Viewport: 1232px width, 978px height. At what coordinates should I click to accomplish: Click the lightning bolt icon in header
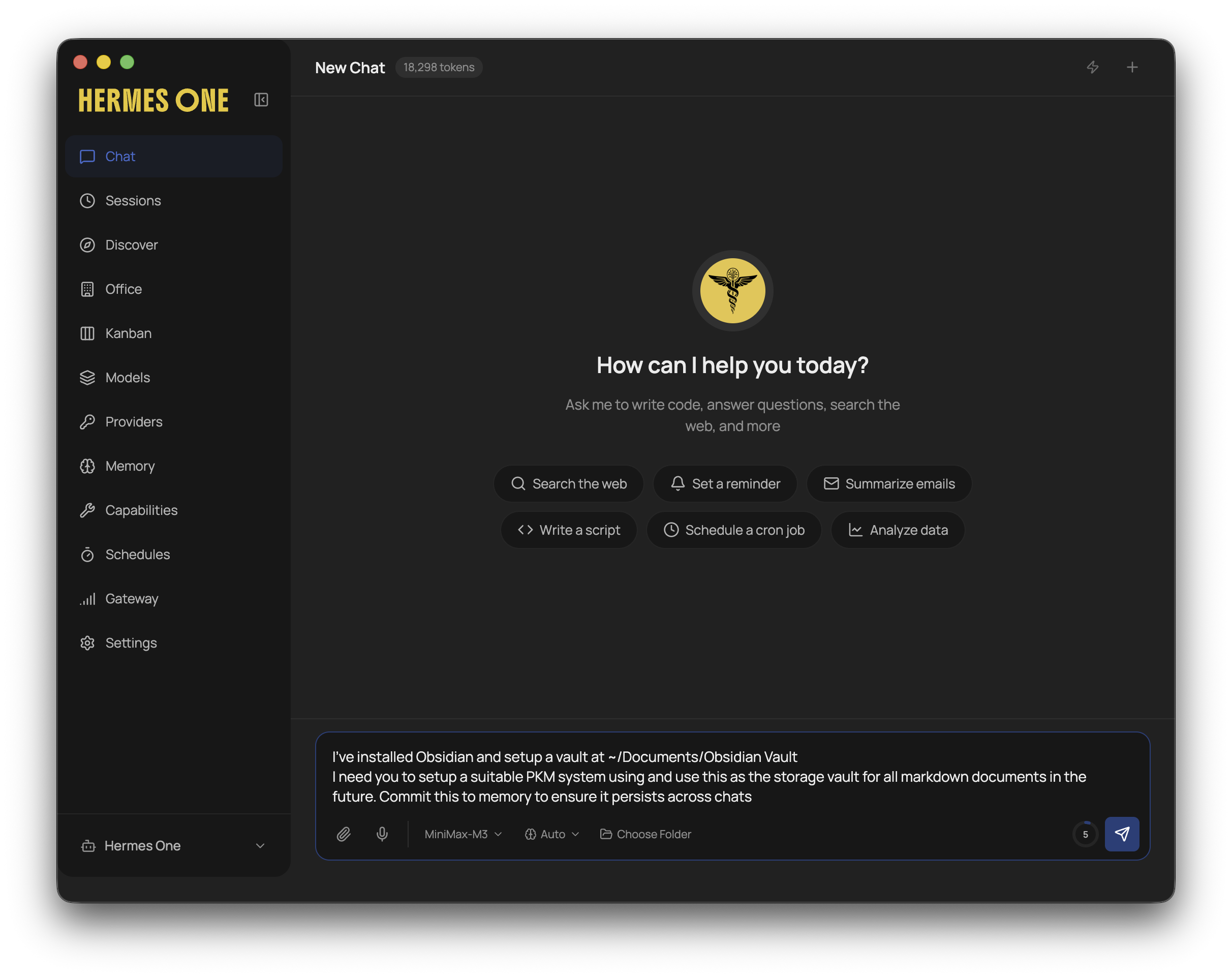tap(1093, 68)
